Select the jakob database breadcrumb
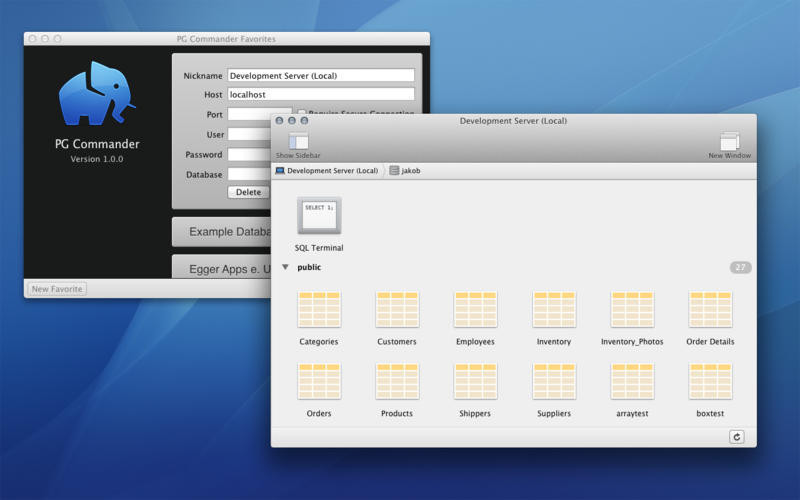The height and width of the screenshot is (500, 800). pyautogui.click(x=405, y=170)
